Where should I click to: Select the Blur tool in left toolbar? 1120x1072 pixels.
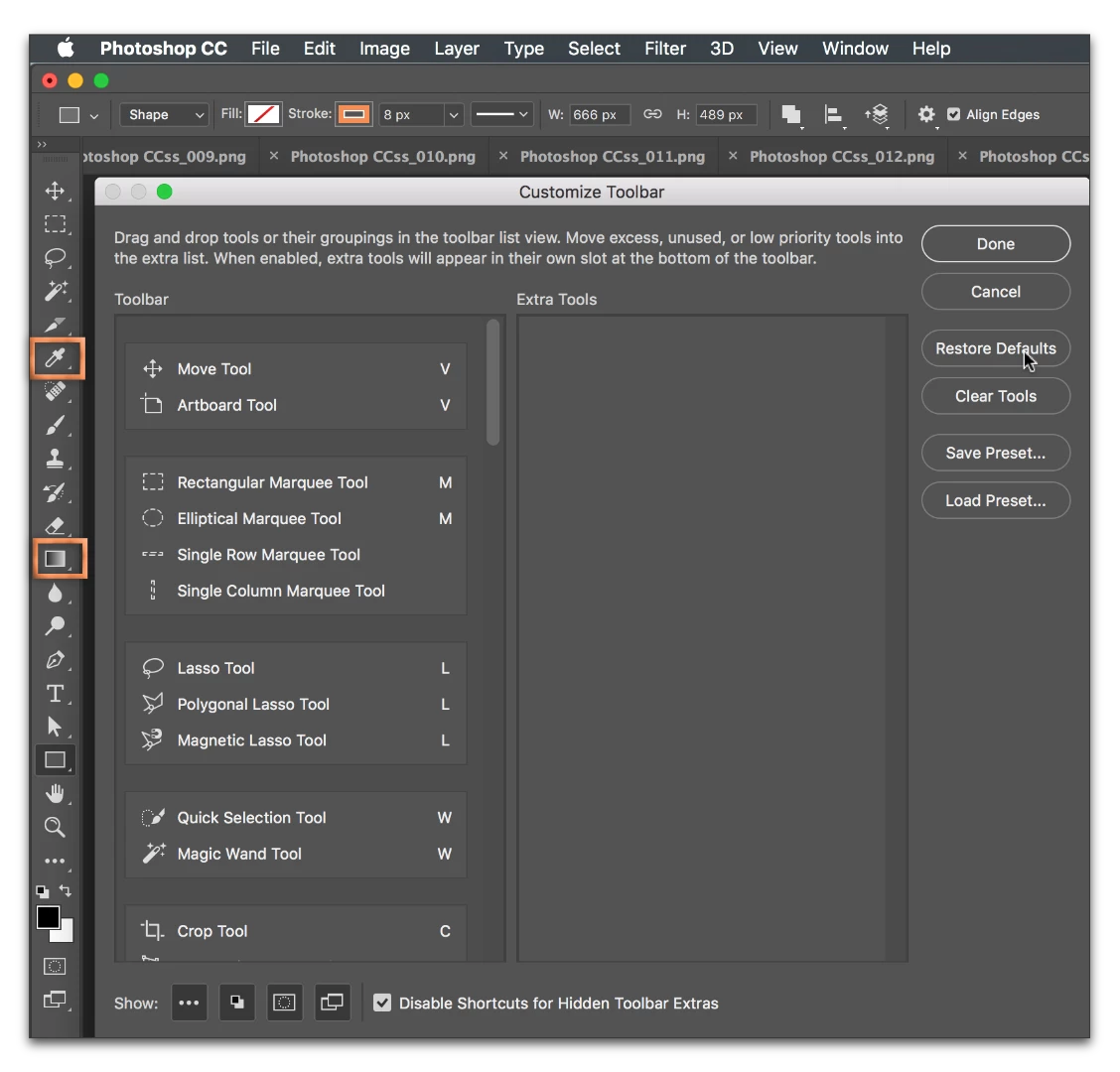coord(55,593)
